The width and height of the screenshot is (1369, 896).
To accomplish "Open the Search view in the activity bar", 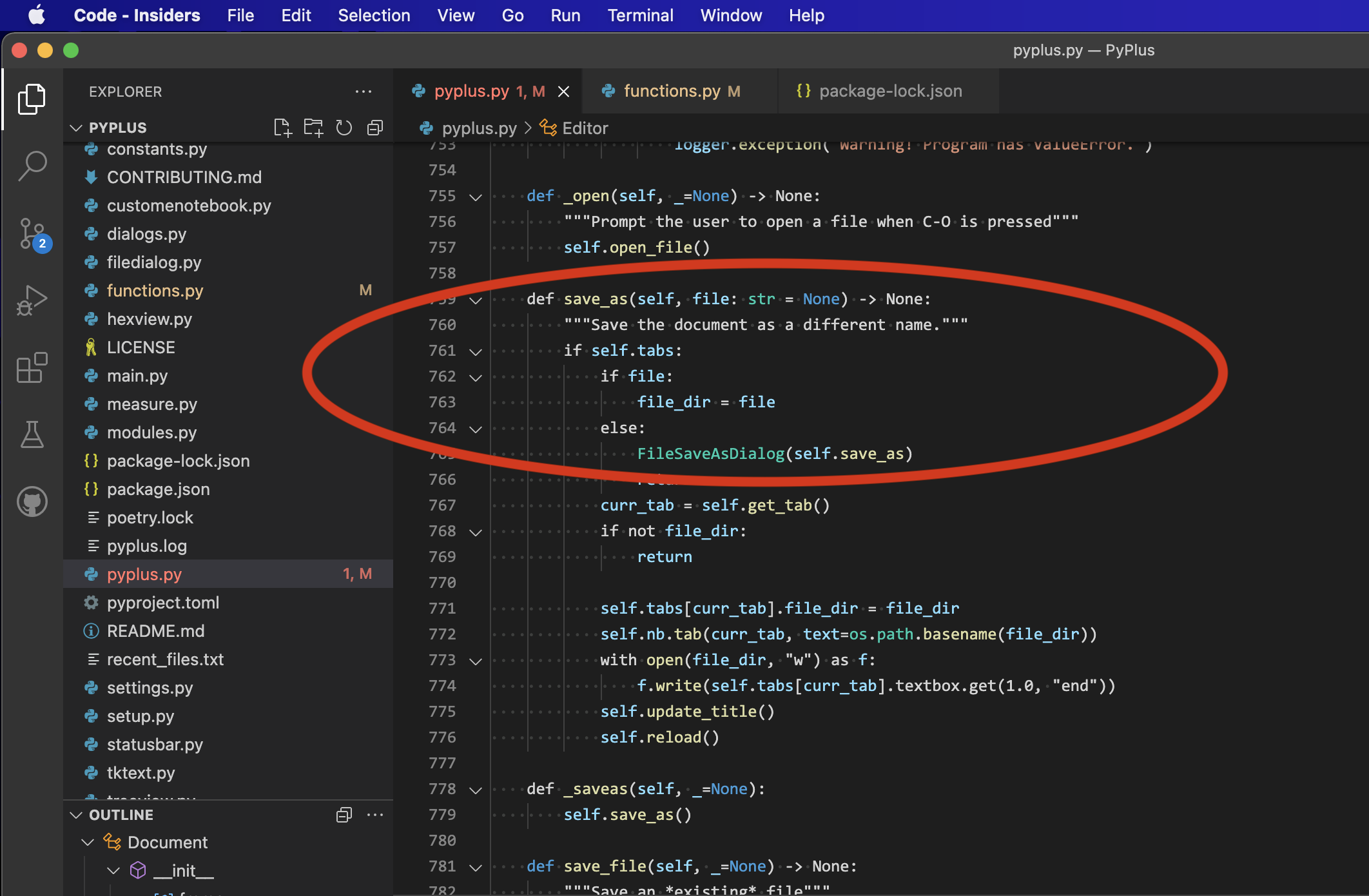I will click(32, 166).
